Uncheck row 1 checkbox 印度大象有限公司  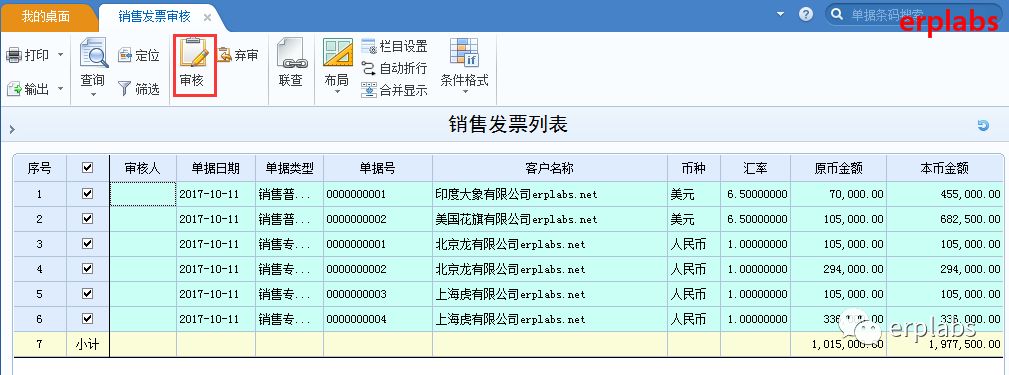coord(88,194)
